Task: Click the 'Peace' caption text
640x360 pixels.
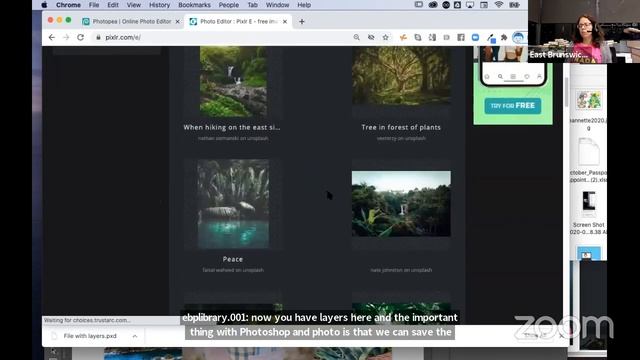Action: 233,259
